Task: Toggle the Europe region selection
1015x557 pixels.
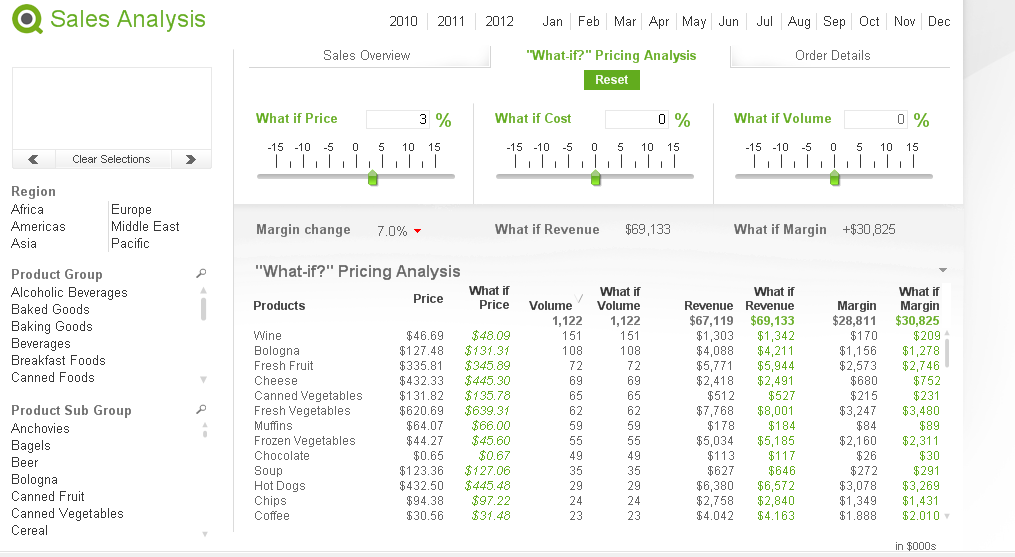Action: click(x=131, y=209)
